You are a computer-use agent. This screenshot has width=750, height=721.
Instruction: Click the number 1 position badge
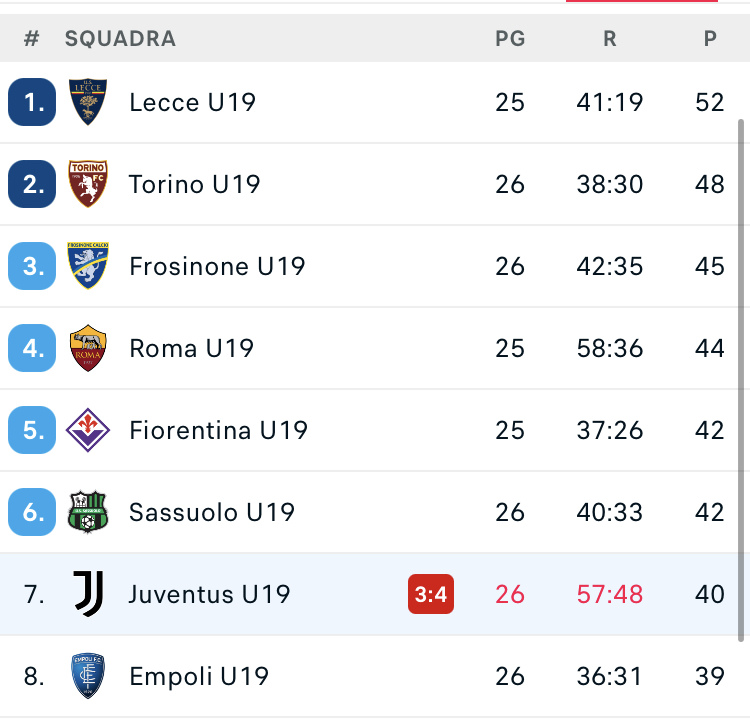32,102
